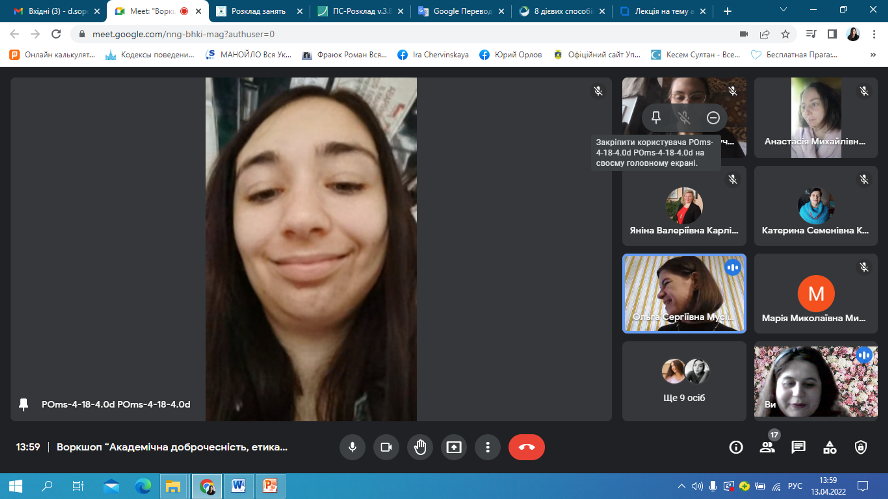Screen dimensions: 888x499
Task: Select your own self-view tile
Action: (816, 381)
